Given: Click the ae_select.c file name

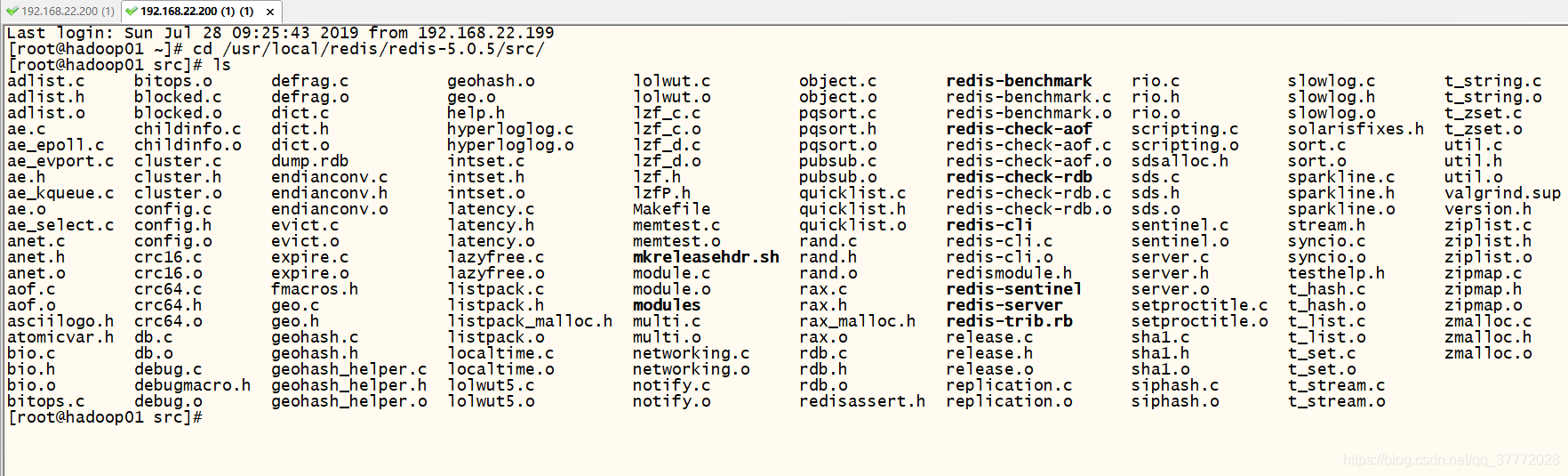Looking at the screenshot, I should pos(60,225).
